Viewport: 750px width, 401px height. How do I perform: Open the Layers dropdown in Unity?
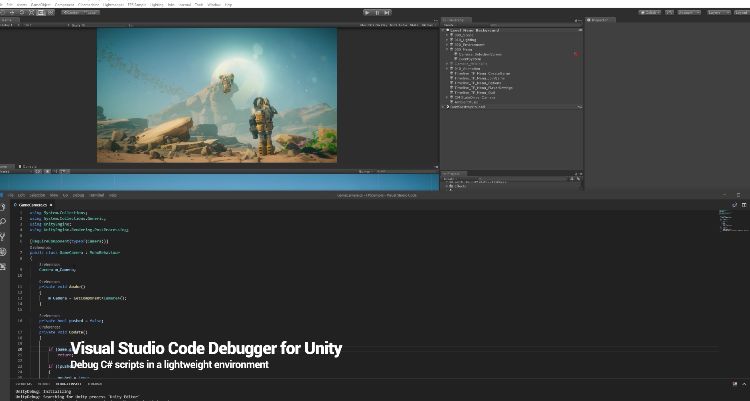coord(719,12)
